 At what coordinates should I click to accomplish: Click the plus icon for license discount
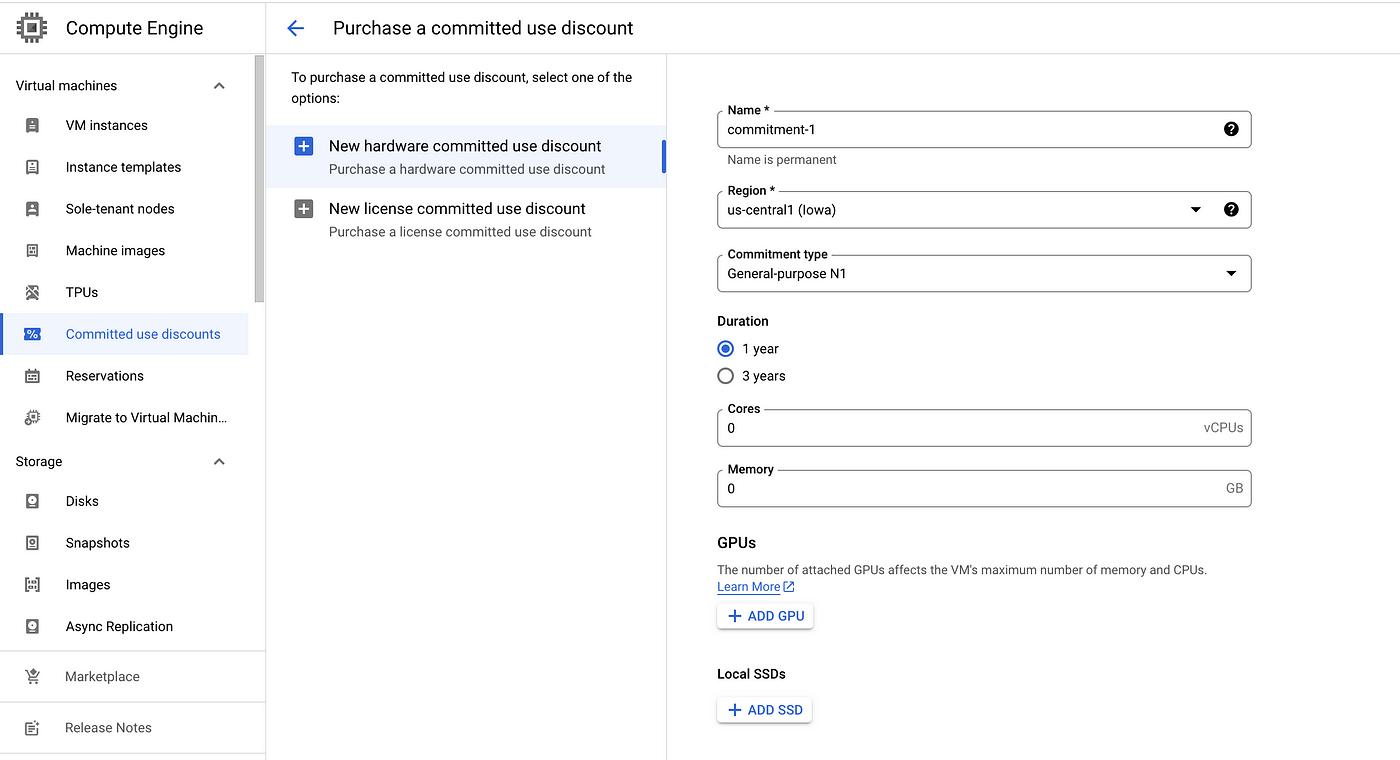pos(303,209)
